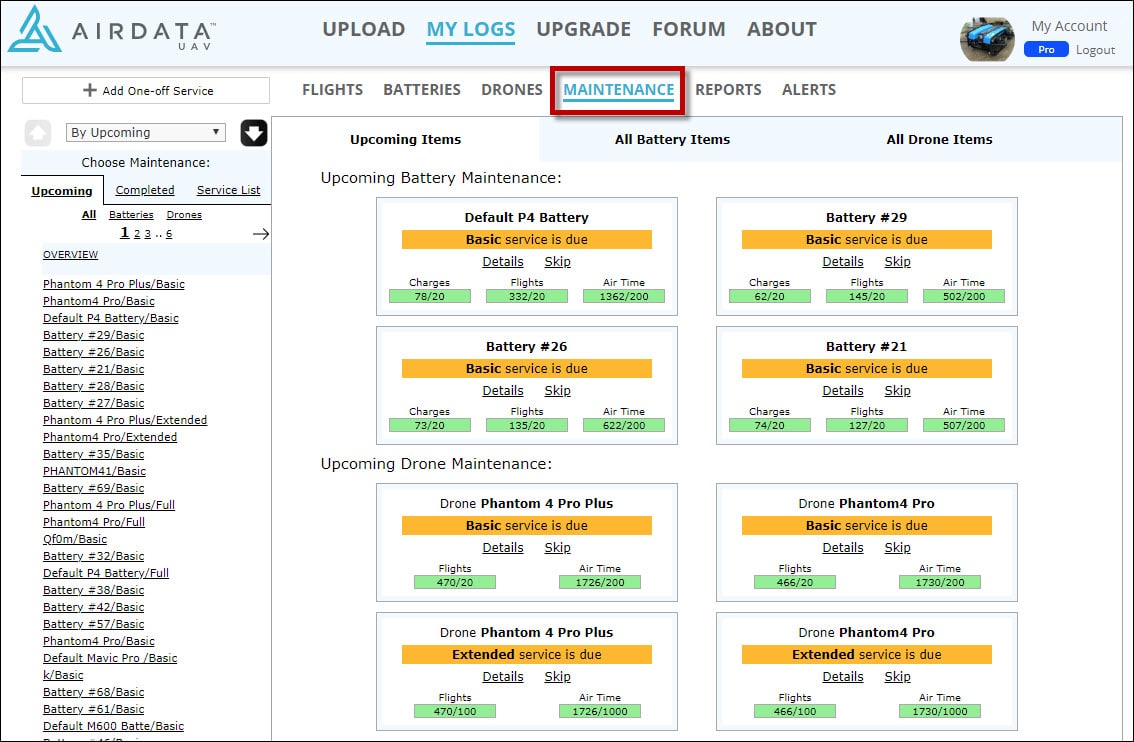Go to sidebar page 6

click(169, 234)
